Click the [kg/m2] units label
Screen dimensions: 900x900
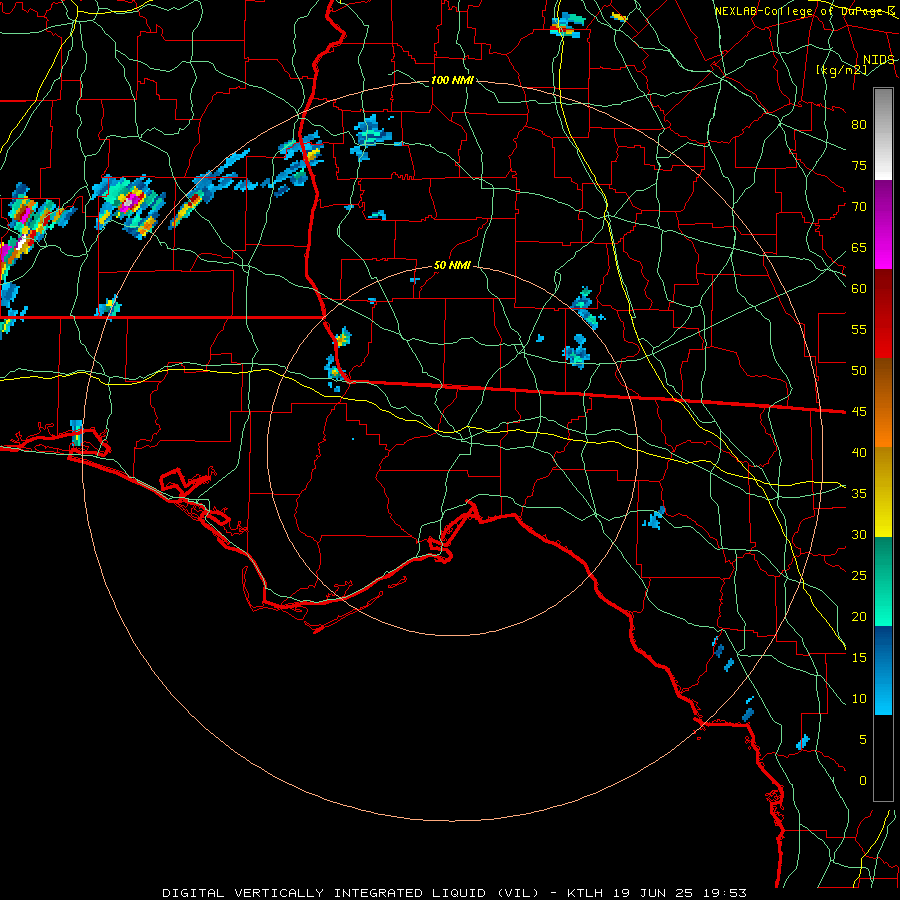point(841,70)
